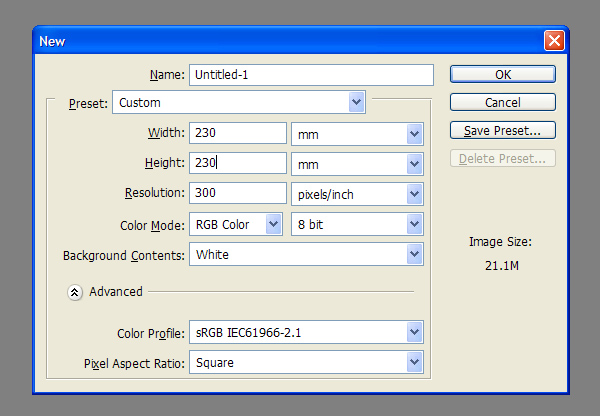Viewport: 600px width, 416px height.
Task: Click the Save Preset button
Action: click(503, 131)
